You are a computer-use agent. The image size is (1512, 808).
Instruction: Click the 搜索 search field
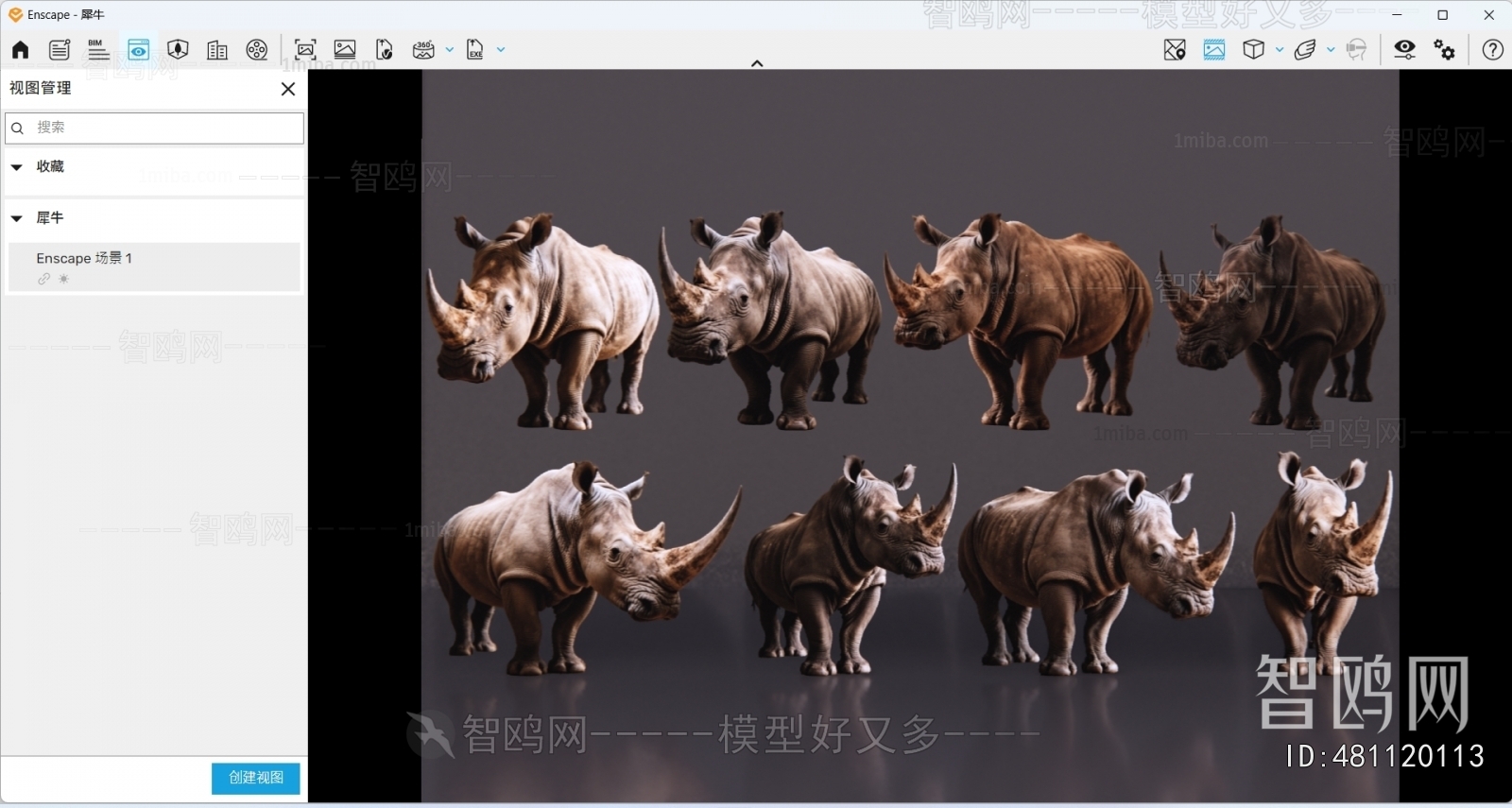click(x=155, y=128)
